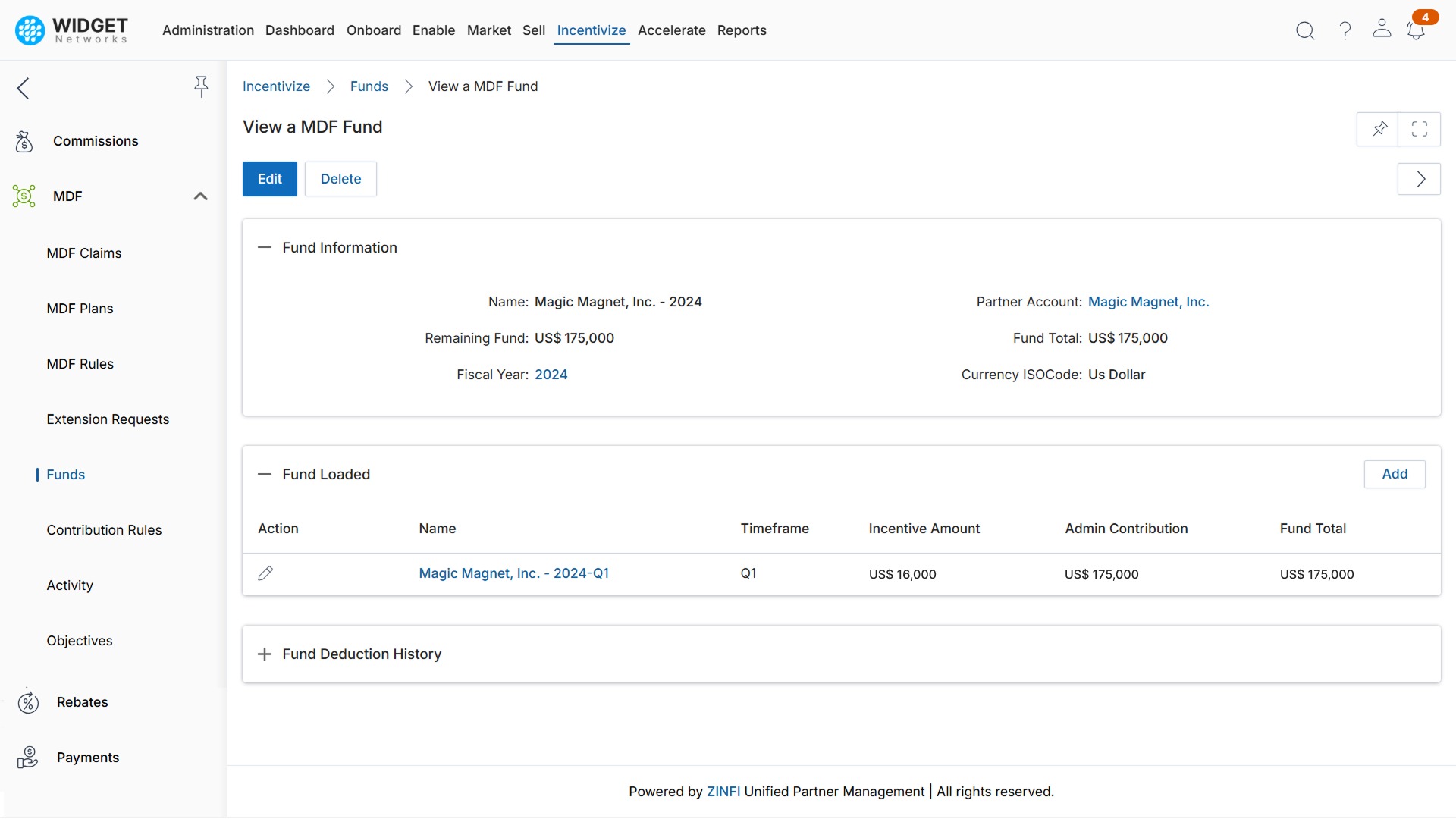Open notifications showing 4 alerts
The image size is (1456, 819).
point(1417,30)
